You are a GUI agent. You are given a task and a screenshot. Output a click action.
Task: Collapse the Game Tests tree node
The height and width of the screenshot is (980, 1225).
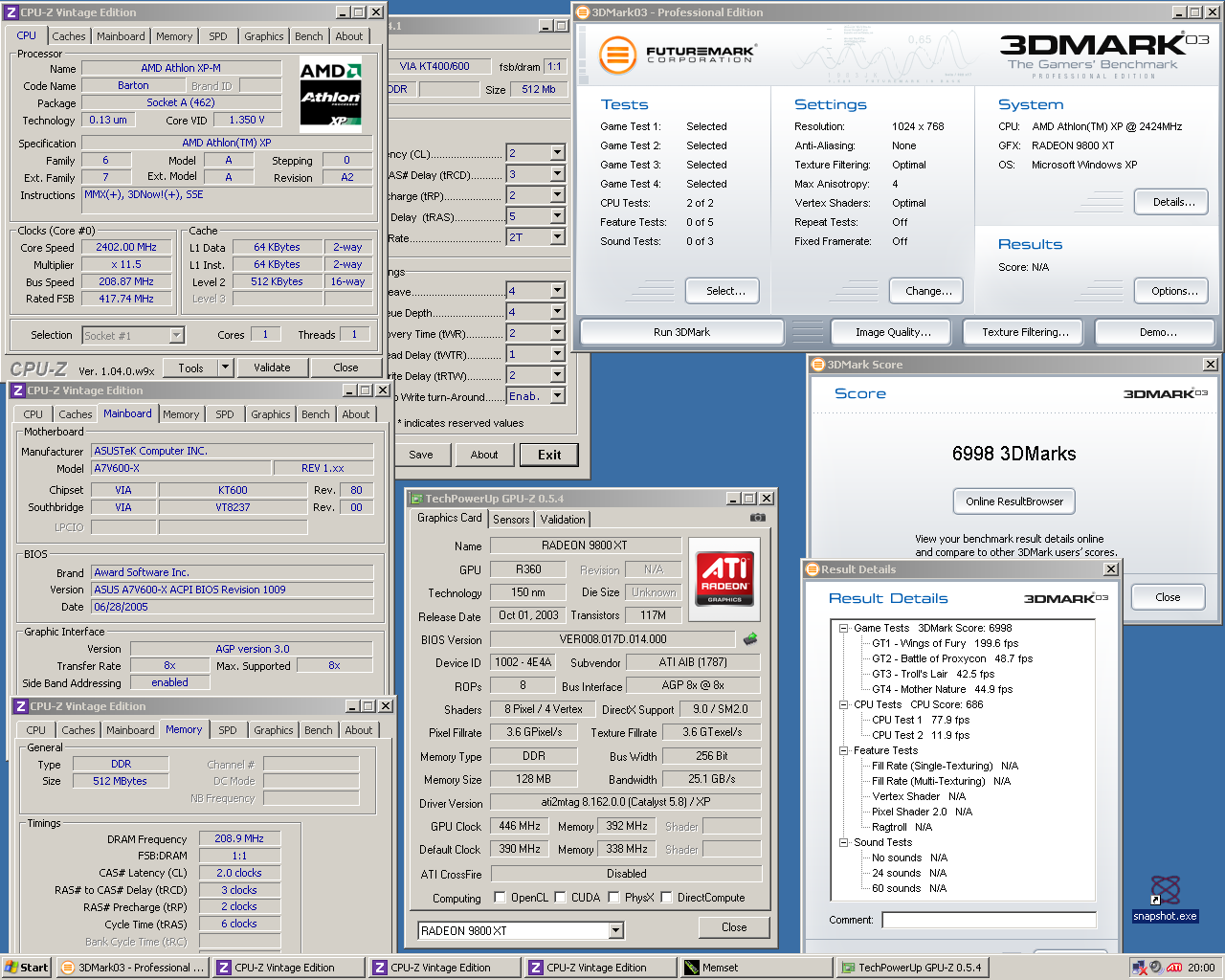coord(844,628)
